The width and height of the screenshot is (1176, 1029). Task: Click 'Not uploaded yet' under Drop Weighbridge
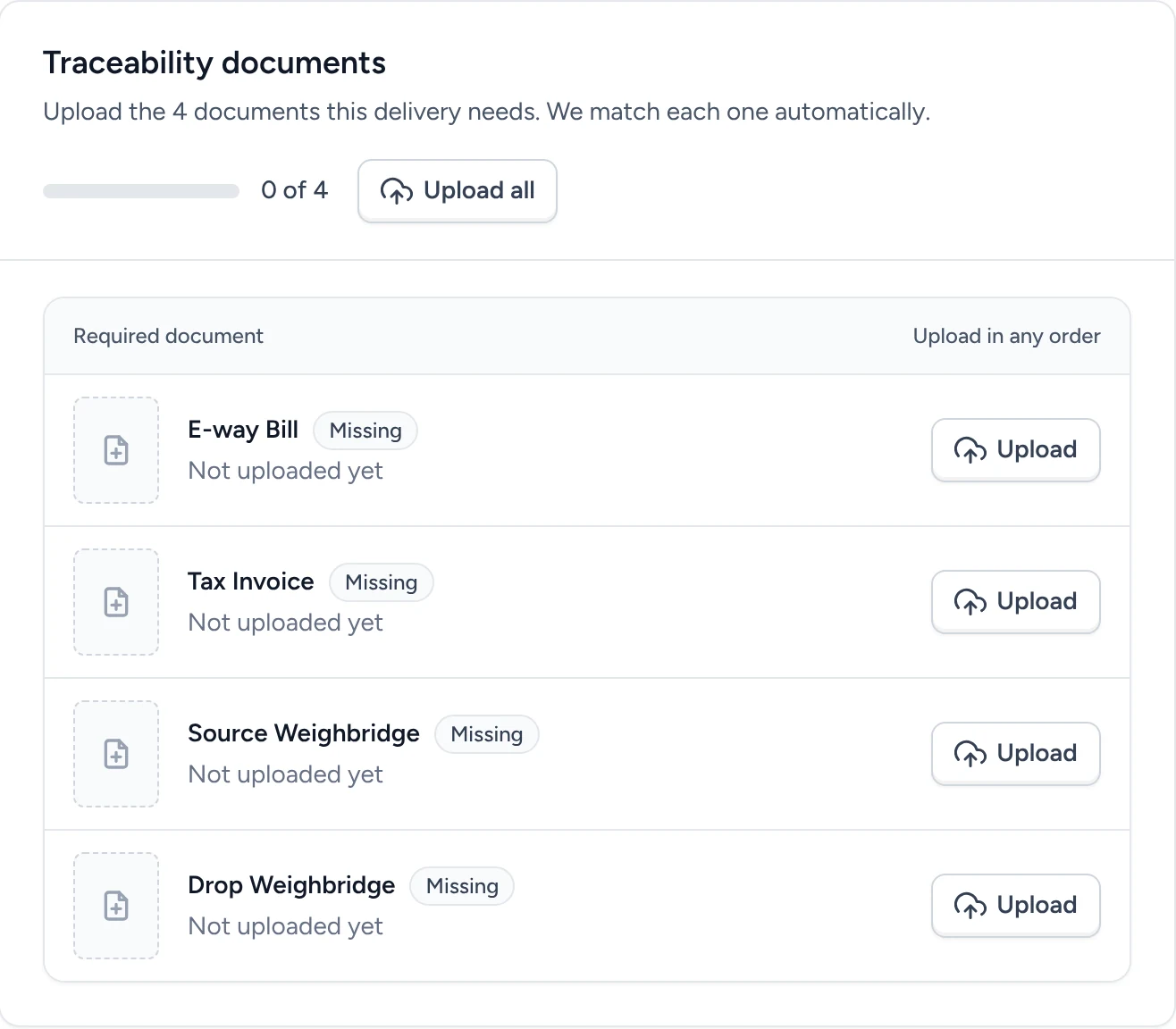(285, 926)
